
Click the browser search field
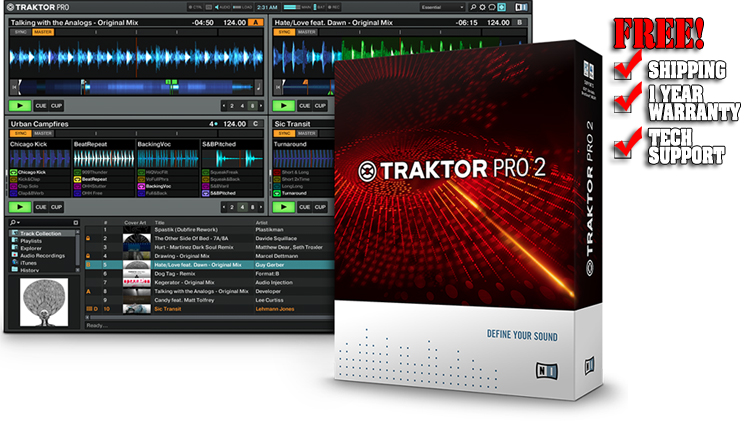(x=45, y=222)
